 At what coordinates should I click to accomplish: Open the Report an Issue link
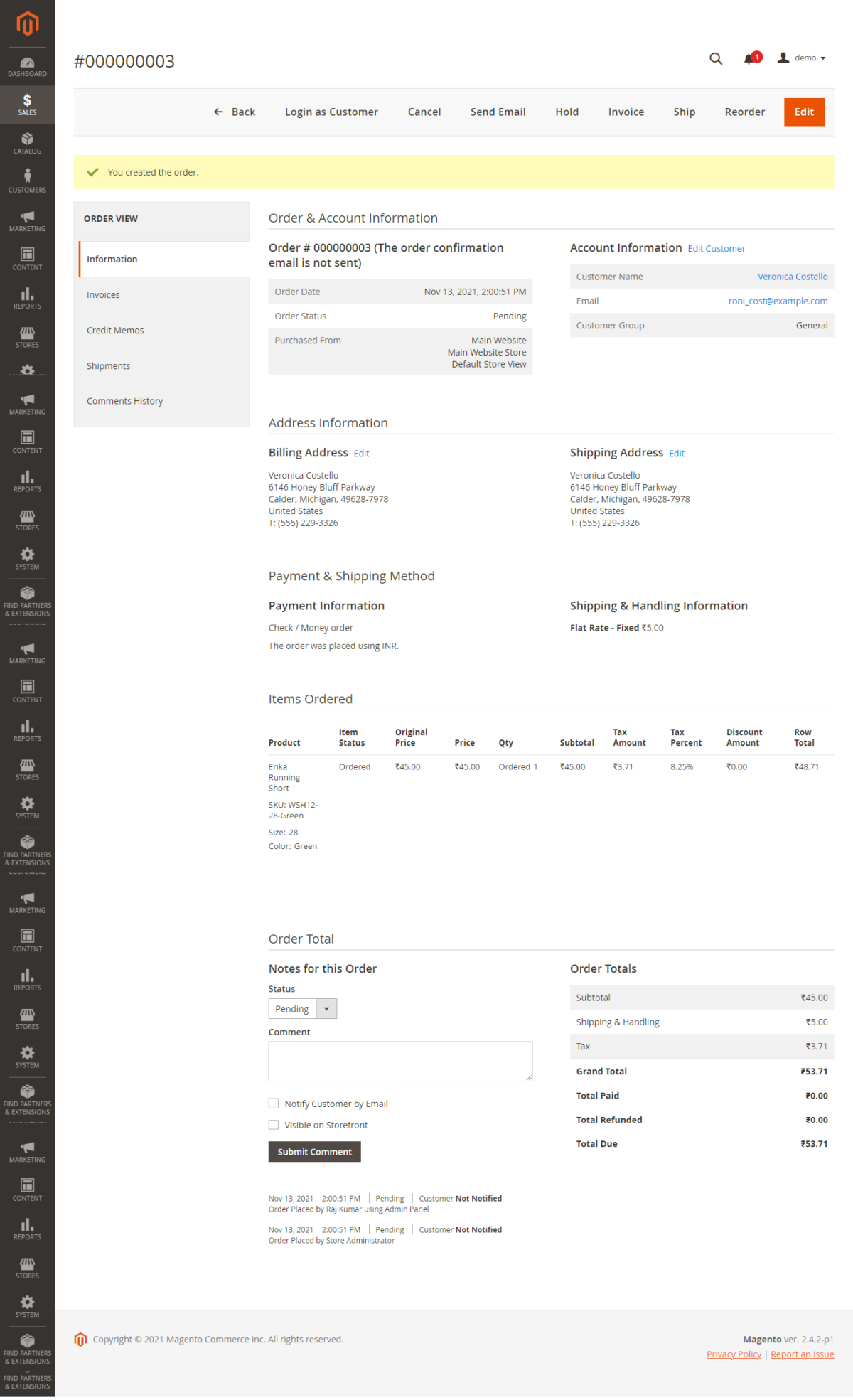[x=803, y=1354]
